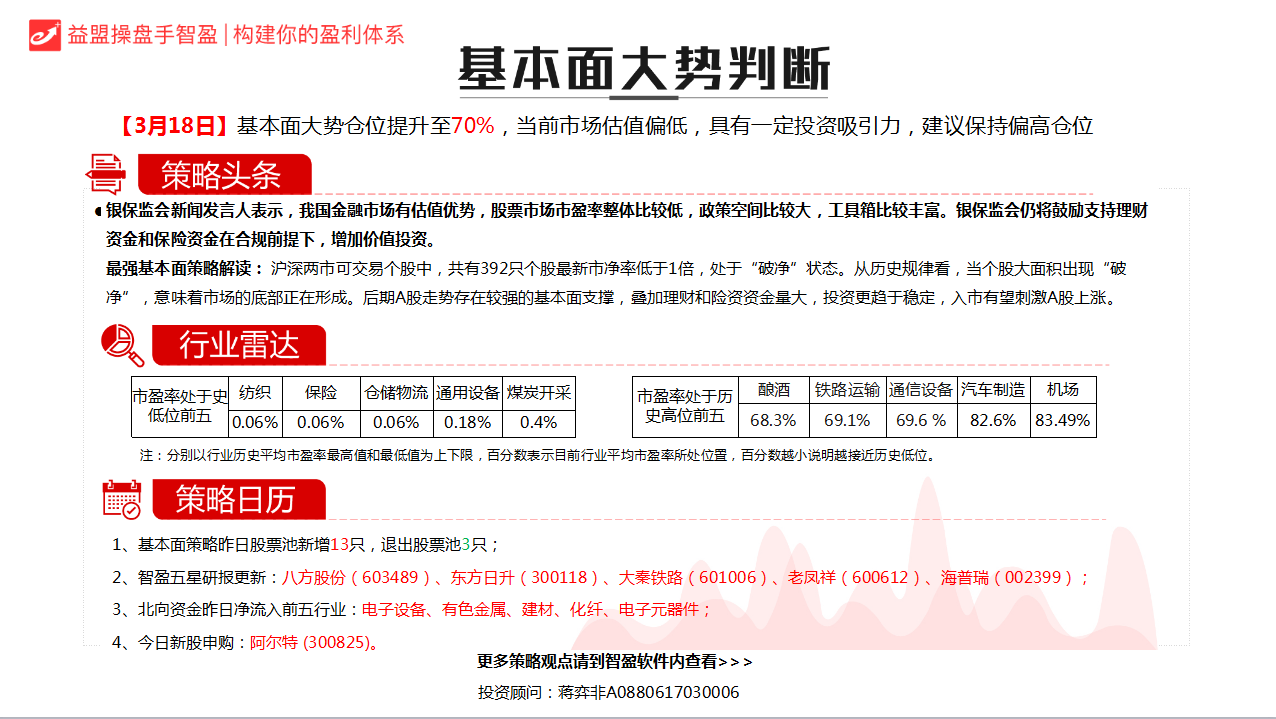Click the magnifier chart icon beside 行业雷达
This screenshot has width=1276, height=719.
coord(122,345)
